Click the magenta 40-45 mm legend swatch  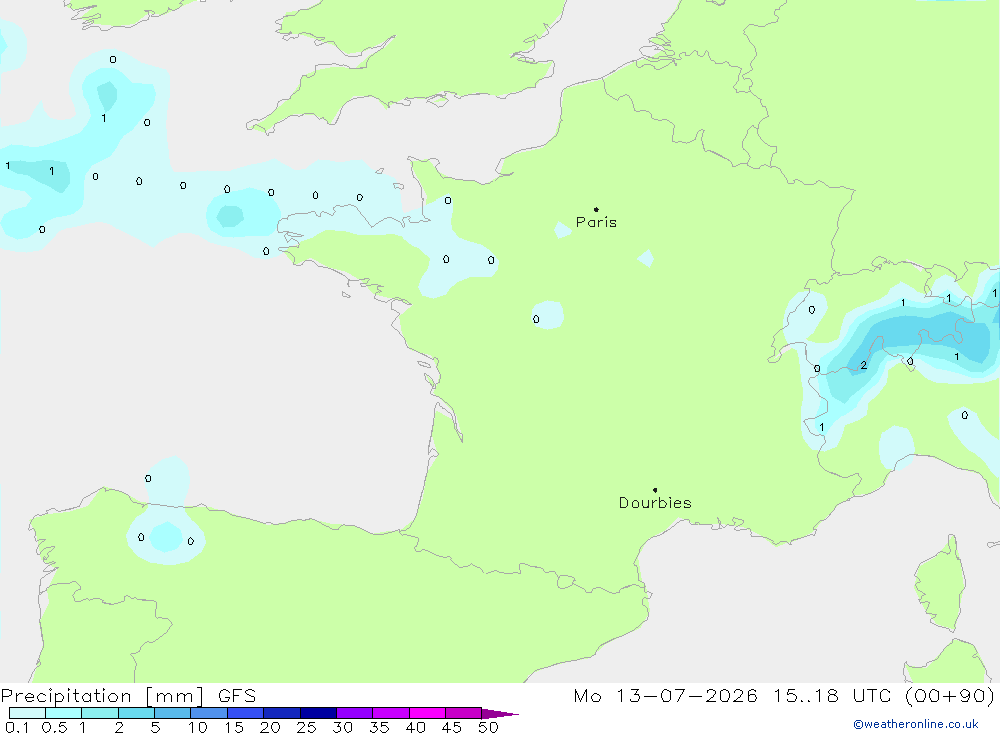[x=427, y=713]
